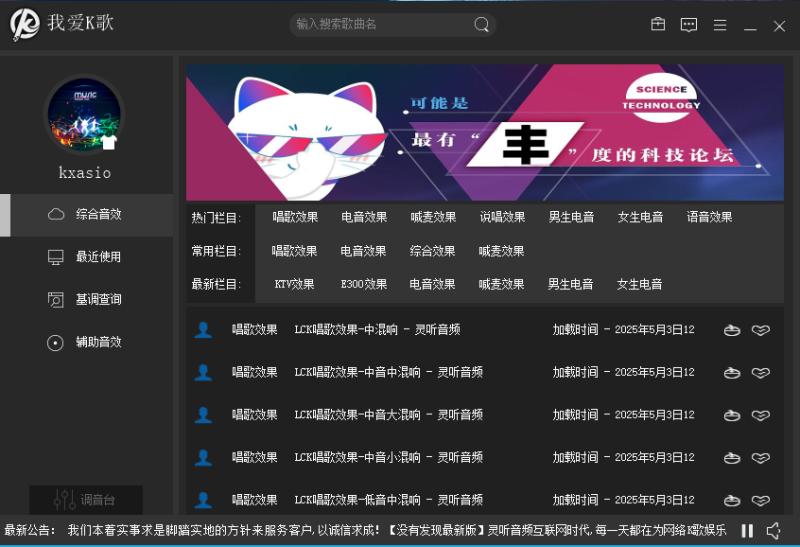Click cloud icon beside 综合音效
800x547 pixels.
(56, 214)
